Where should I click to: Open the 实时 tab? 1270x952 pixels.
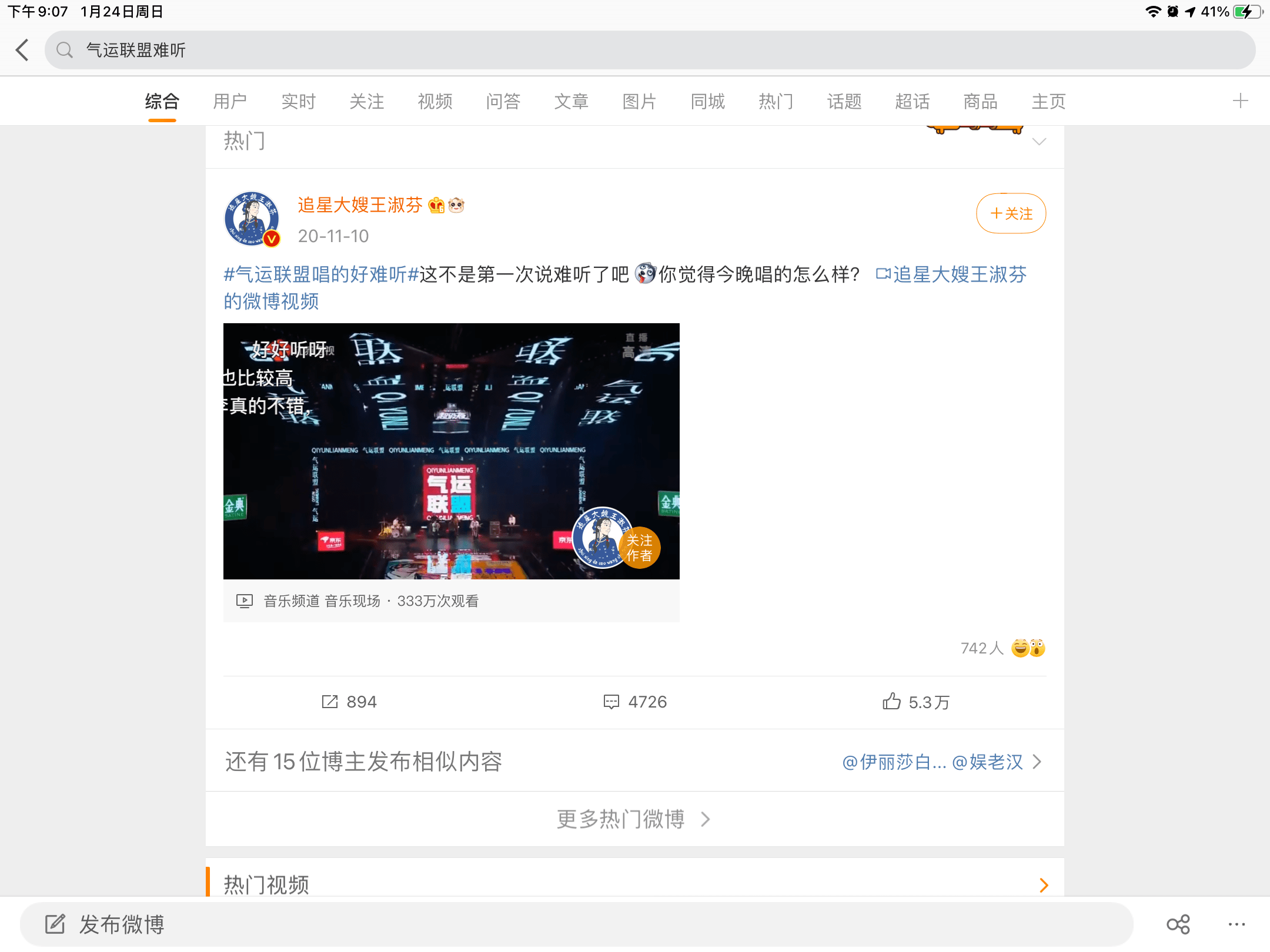pyautogui.click(x=298, y=101)
